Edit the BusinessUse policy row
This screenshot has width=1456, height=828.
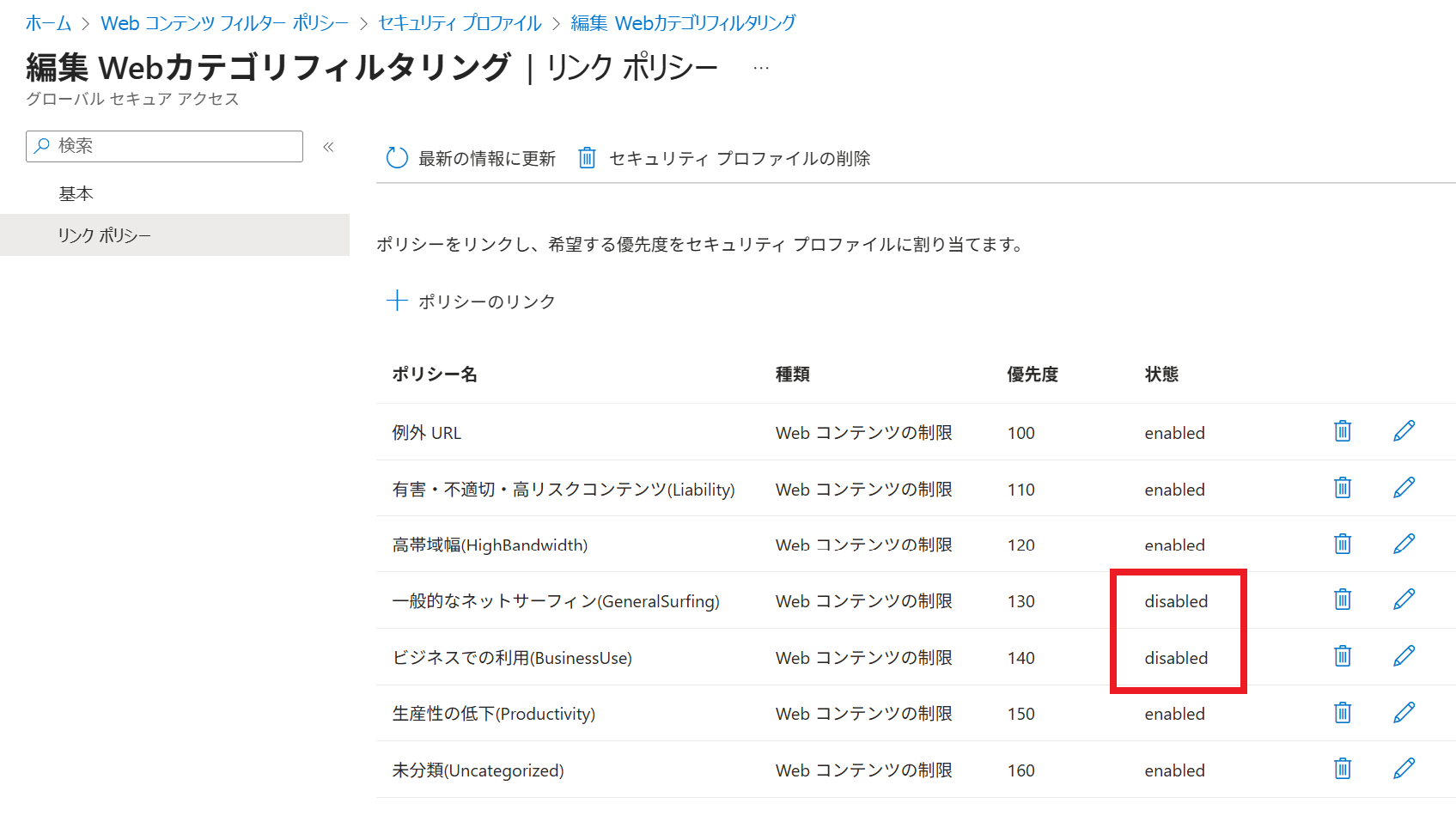tap(1404, 656)
